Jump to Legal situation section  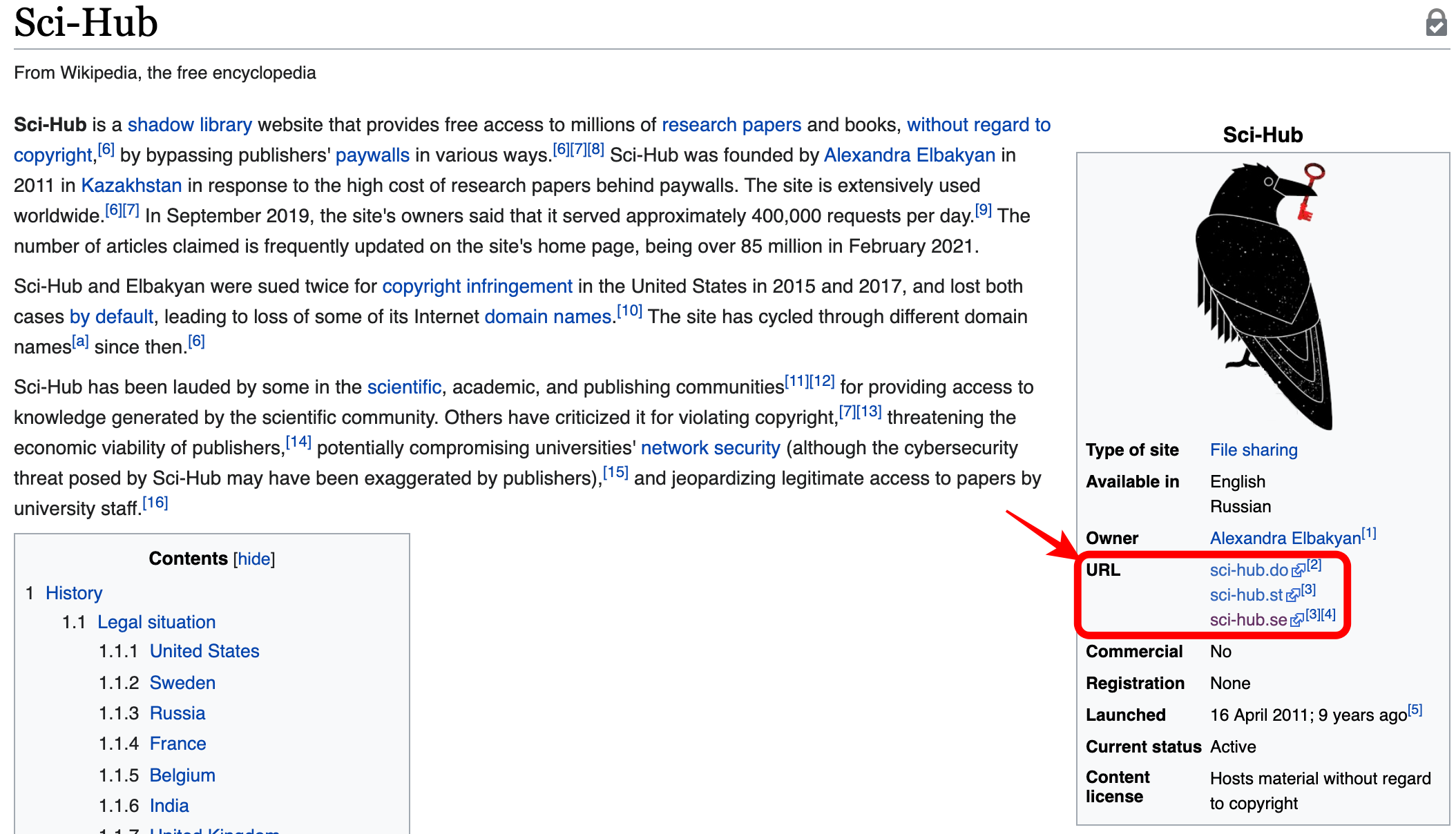coord(156,622)
